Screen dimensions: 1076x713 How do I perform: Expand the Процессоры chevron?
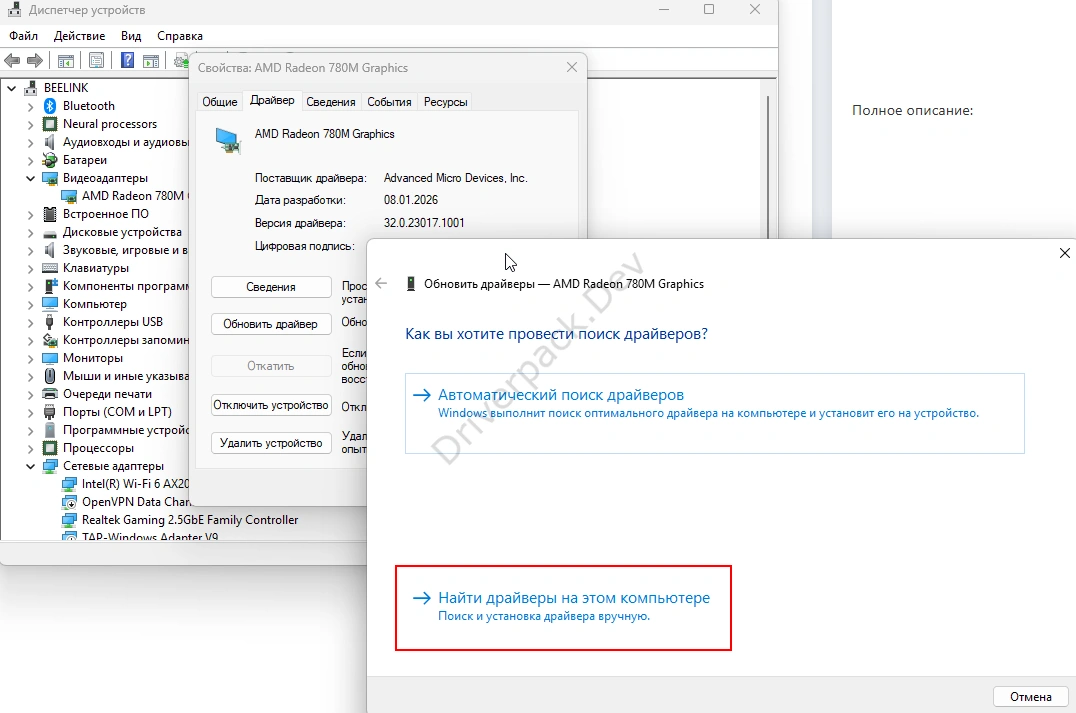[30, 448]
